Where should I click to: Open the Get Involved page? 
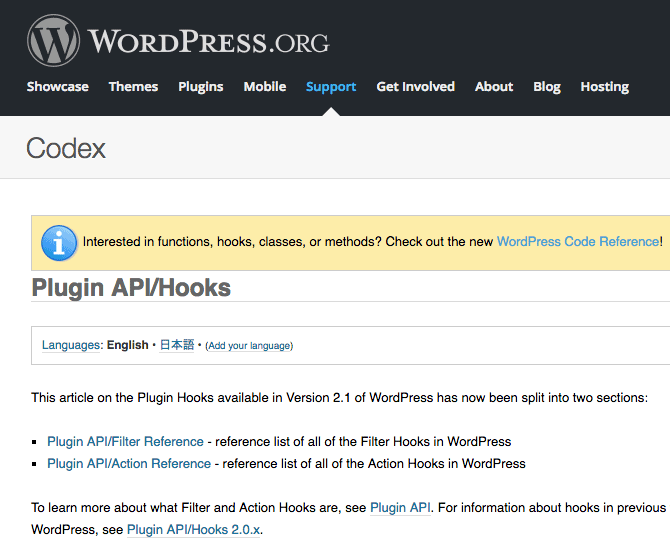coord(415,87)
